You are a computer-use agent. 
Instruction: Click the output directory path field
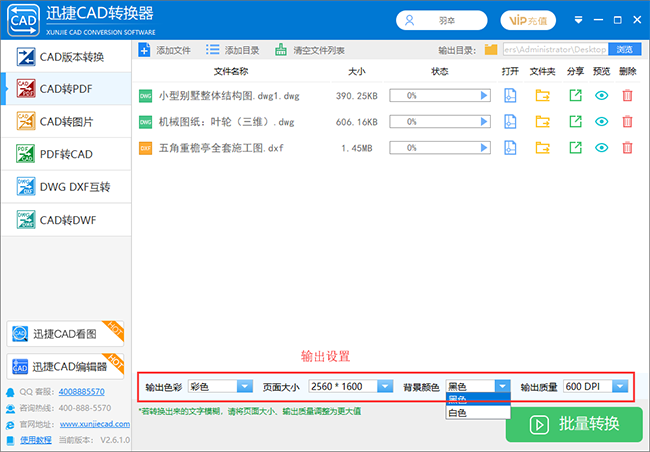point(555,49)
